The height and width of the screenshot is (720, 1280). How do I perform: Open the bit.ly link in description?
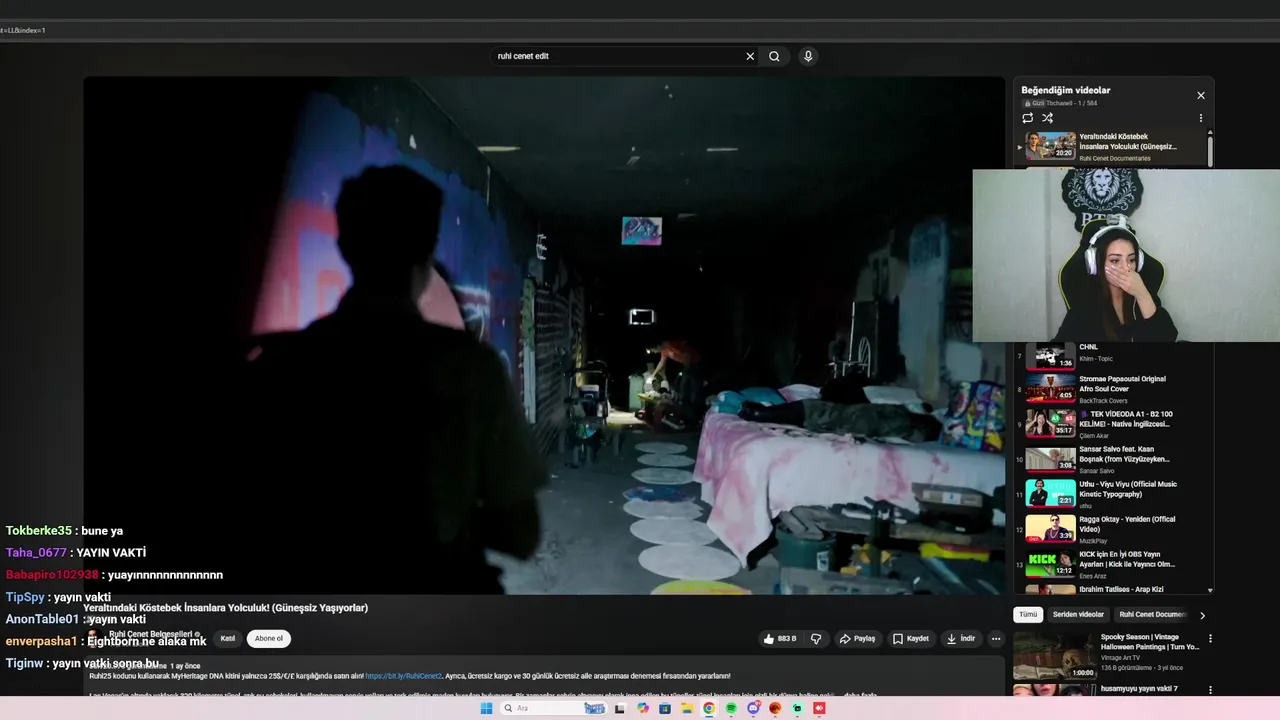pyautogui.click(x=403, y=676)
